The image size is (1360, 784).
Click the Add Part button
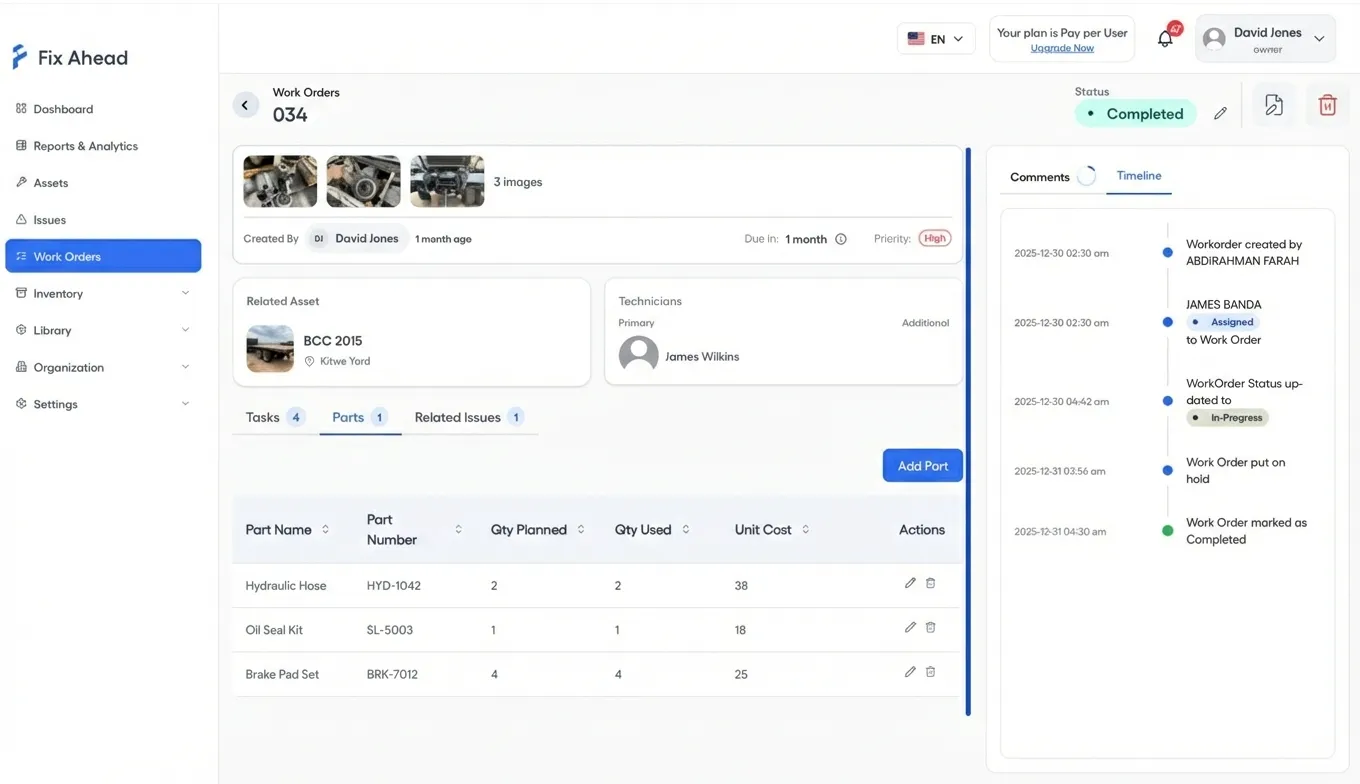click(x=921, y=465)
